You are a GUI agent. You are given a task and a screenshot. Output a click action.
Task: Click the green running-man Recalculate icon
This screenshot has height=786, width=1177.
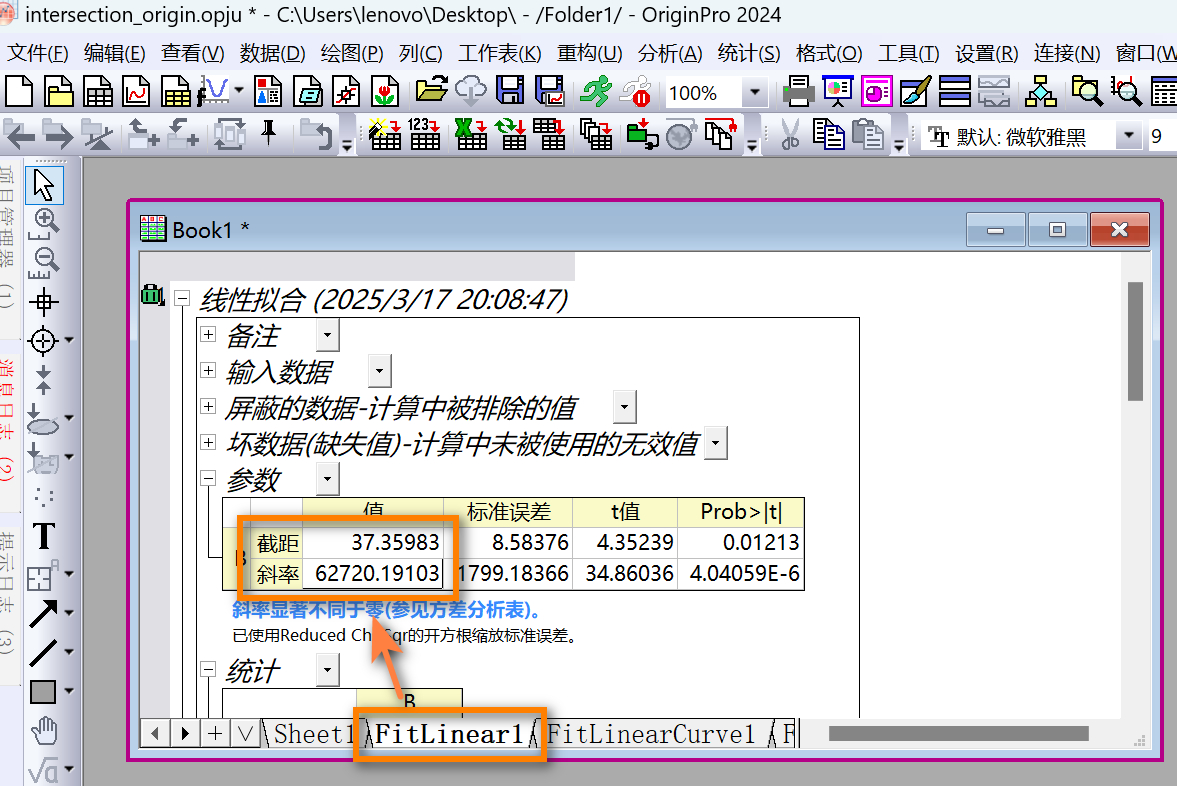point(596,93)
